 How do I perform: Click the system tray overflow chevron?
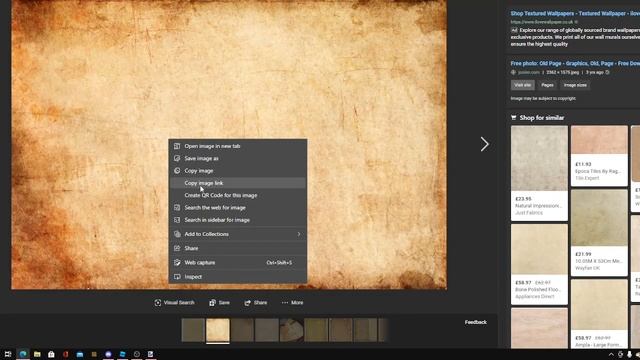coord(611,354)
